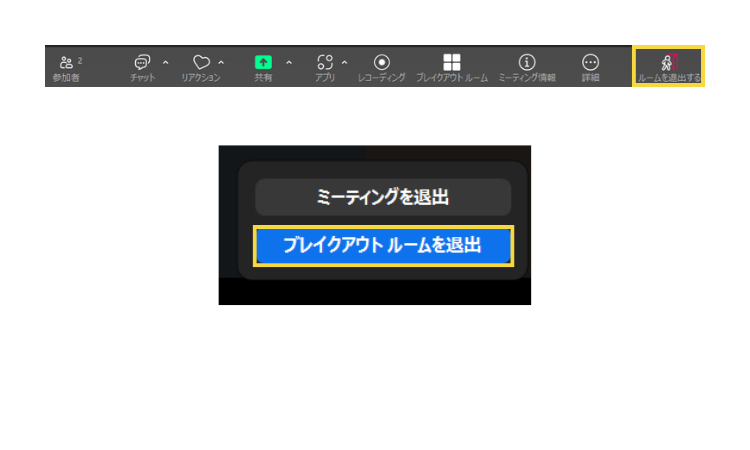The height and width of the screenshot is (450, 750).
Task: Expand the chevron next to チャット
Action: 165,62
